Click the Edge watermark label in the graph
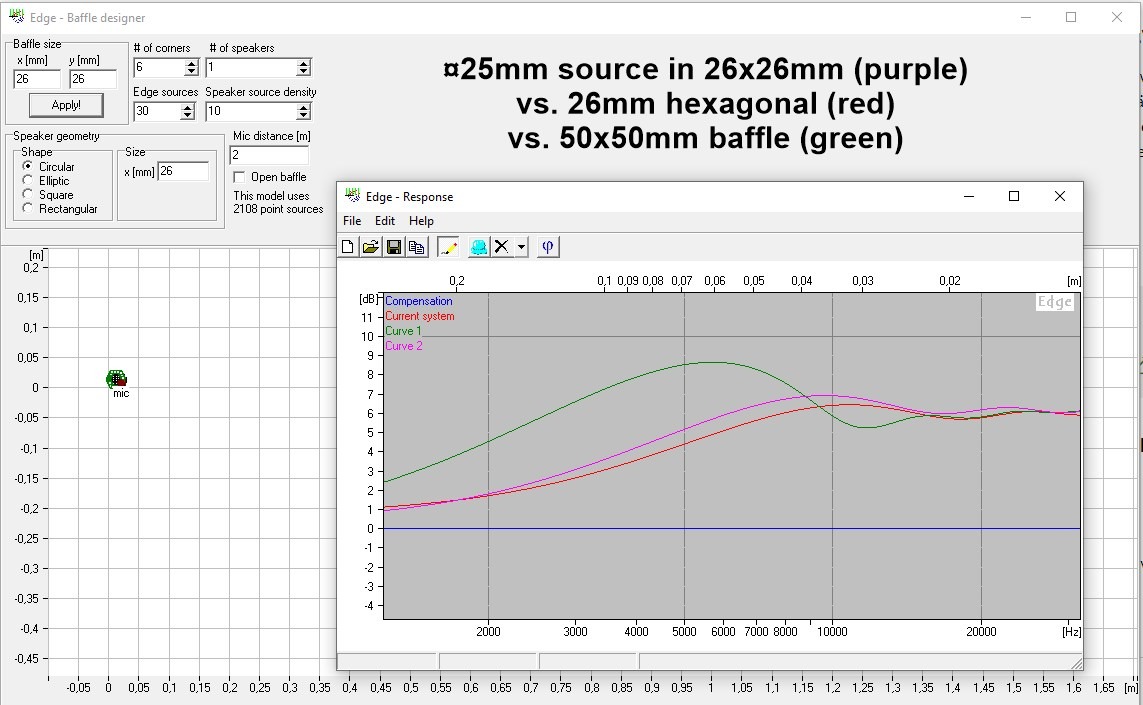1143x705 pixels. point(1055,302)
